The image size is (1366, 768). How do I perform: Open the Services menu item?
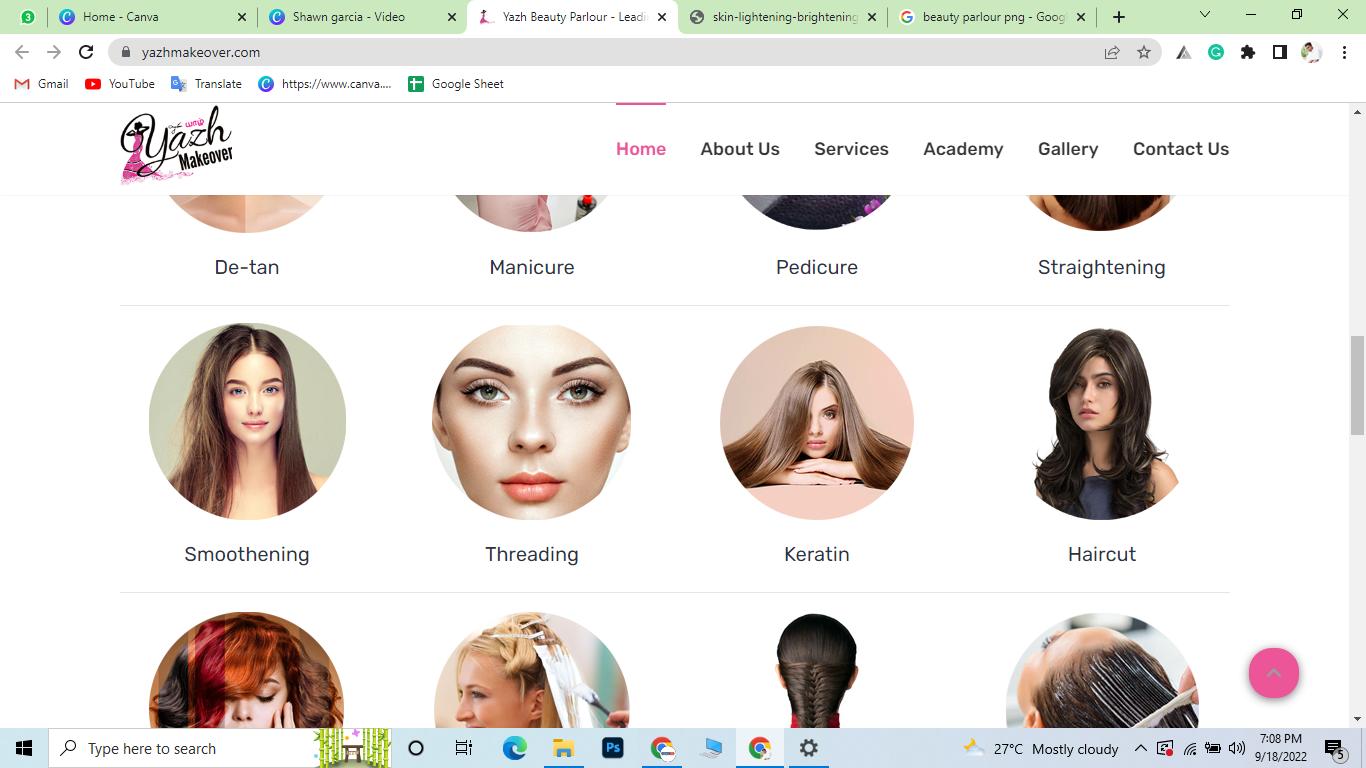[851, 149]
